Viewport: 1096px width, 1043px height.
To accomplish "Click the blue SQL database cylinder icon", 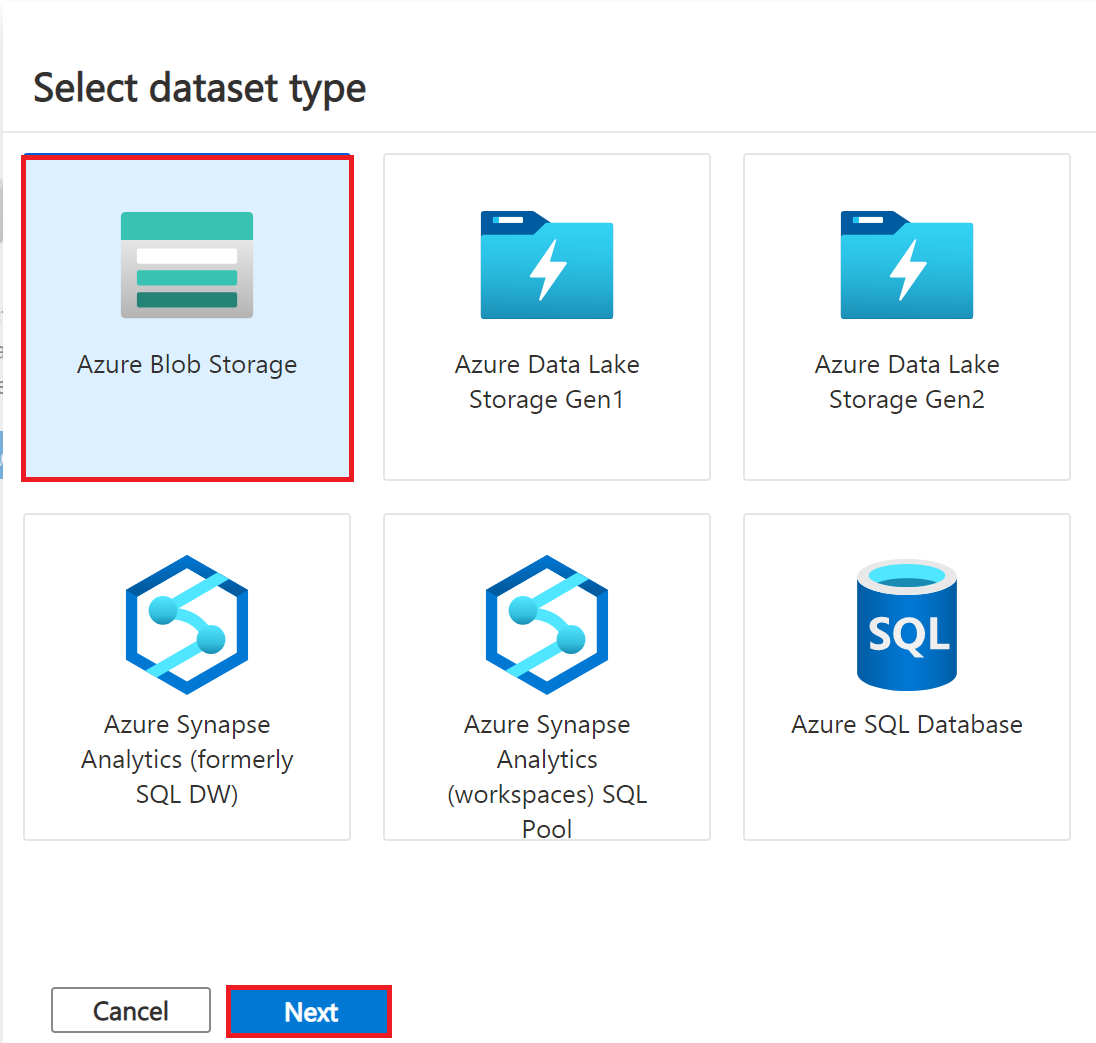I will click(907, 625).
